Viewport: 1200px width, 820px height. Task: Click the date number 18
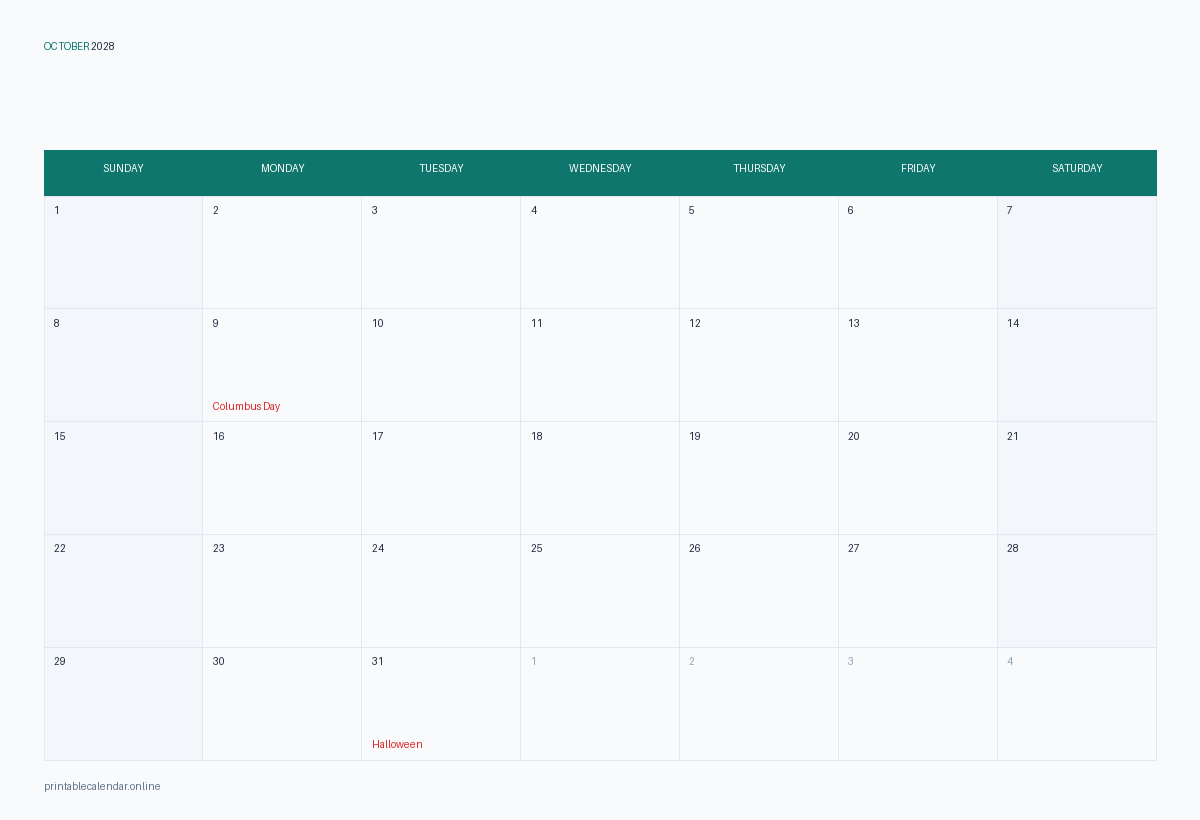tap(537, 437)
